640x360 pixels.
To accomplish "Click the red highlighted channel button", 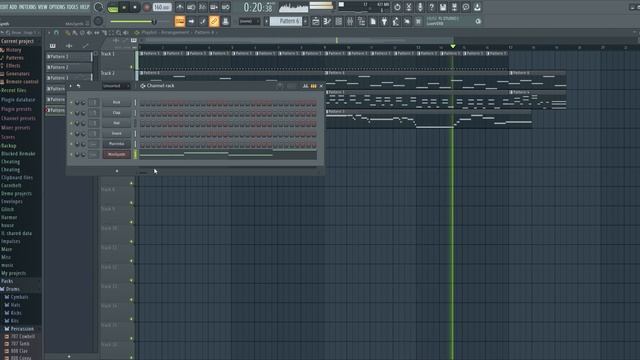I will [116, 154].
